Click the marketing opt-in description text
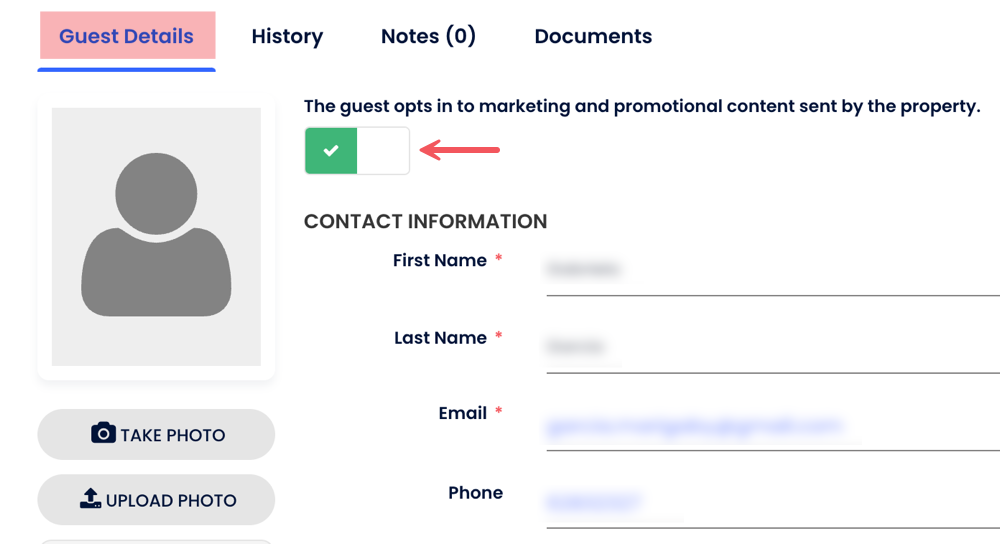The width and height of the screenshot is (1000, 544). tap(641, 106)
